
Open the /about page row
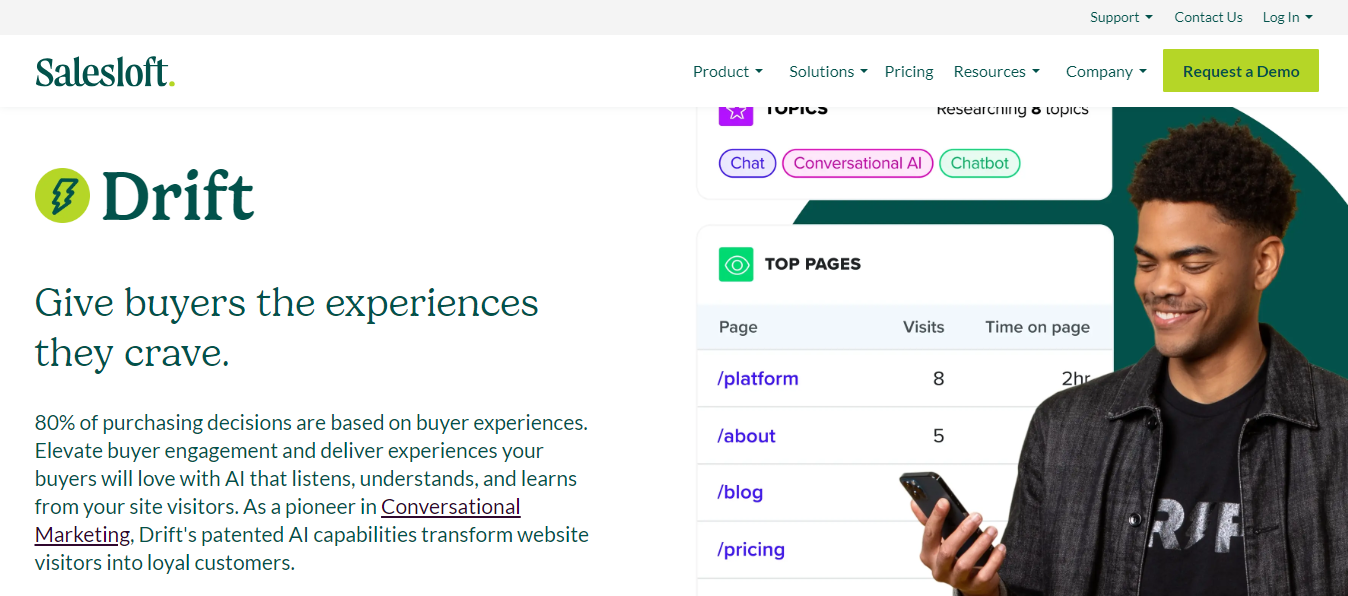click(746, 436)
